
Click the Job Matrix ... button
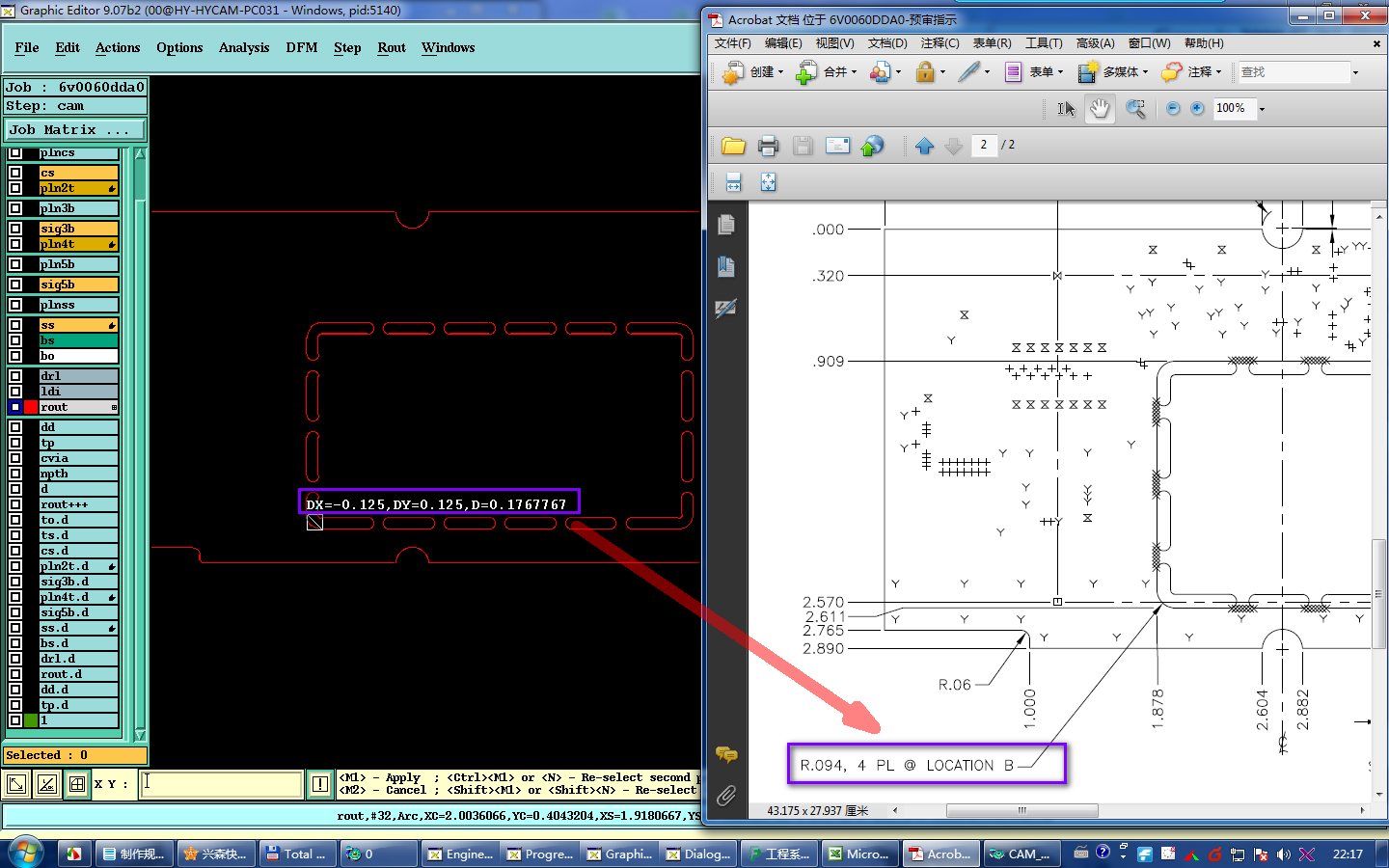[75, 129]
